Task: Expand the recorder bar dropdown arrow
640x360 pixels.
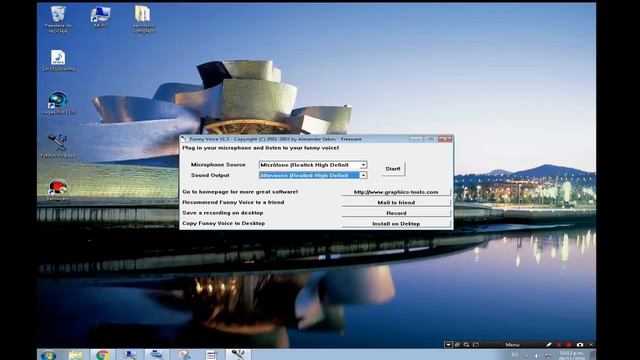Action: click(448, 344)
